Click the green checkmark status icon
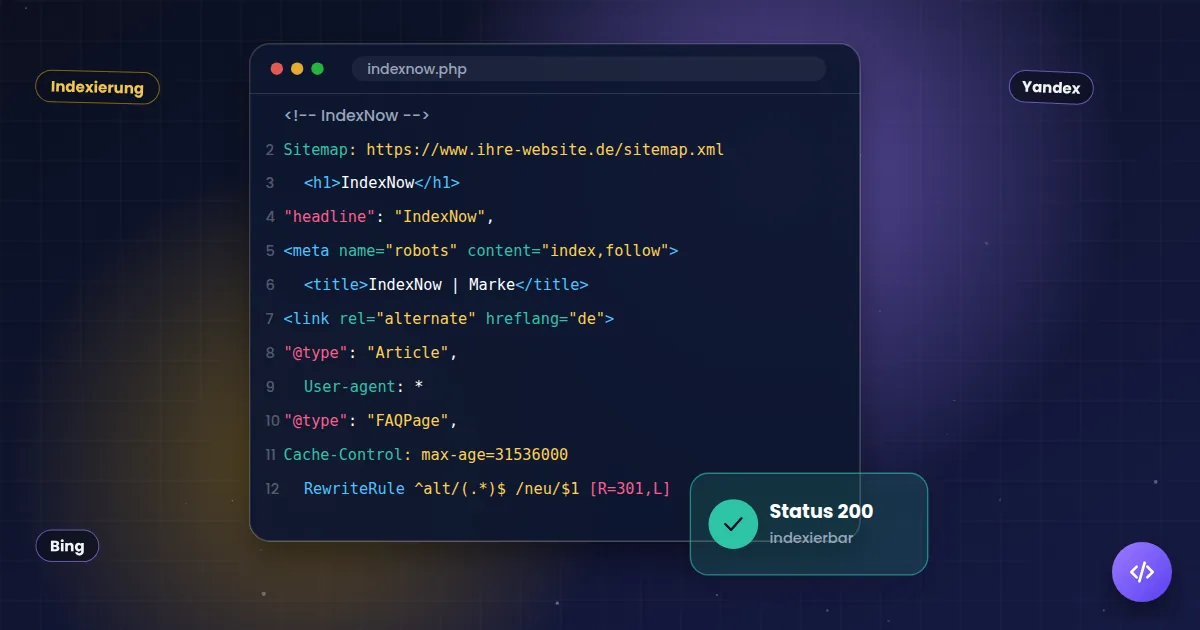Viewport: 1200px width, 630px height. 733,524
